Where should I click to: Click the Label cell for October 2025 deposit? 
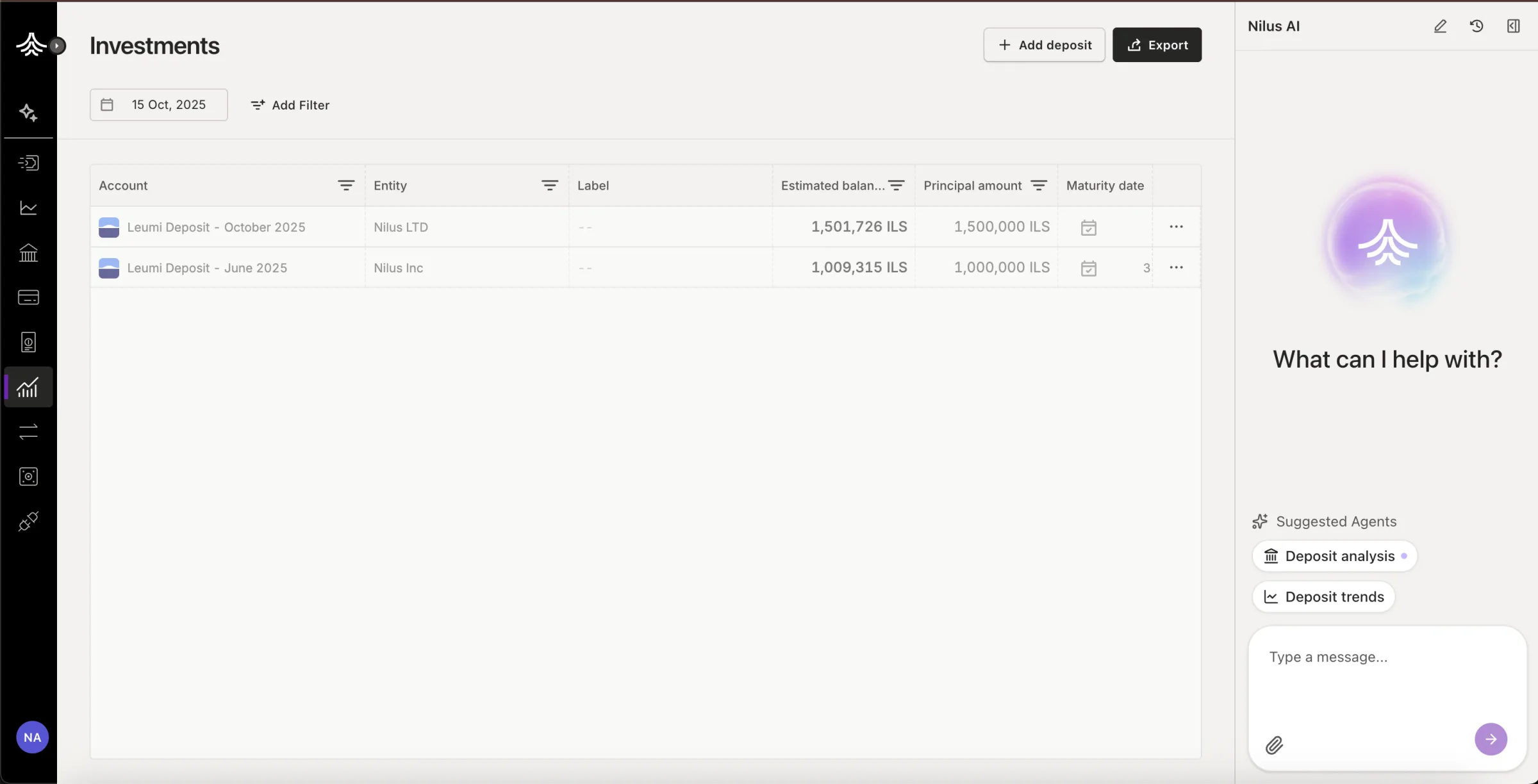click(x=670, y=227)
